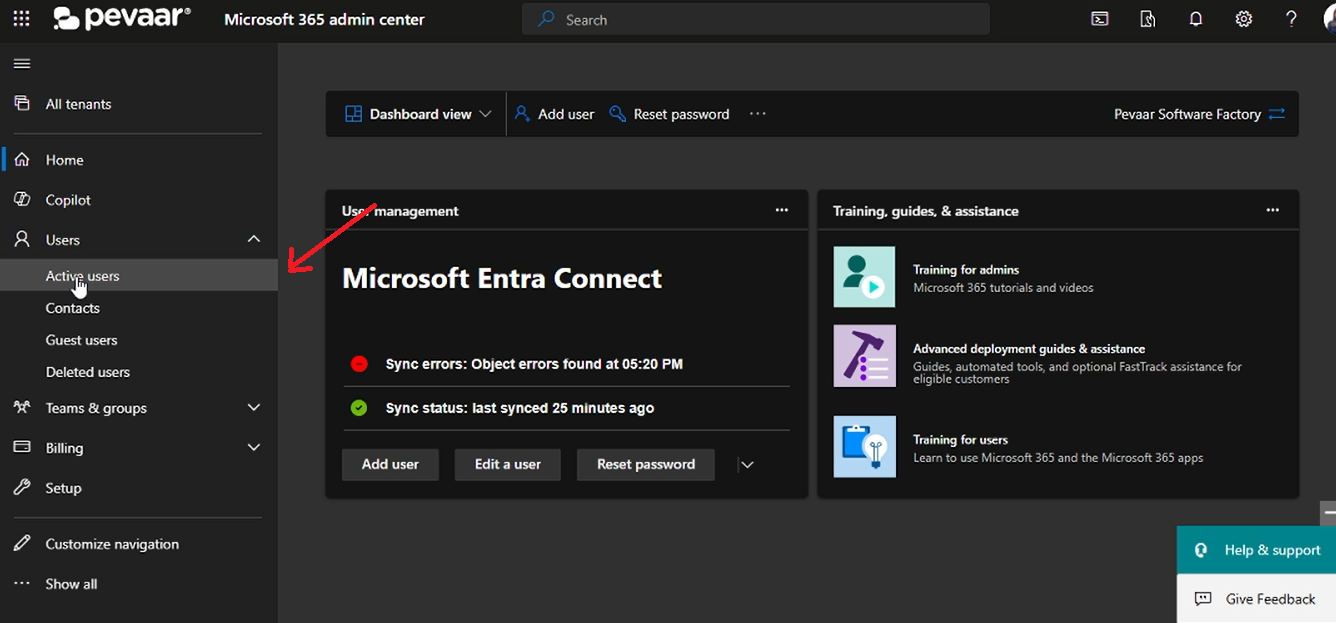Image resolution: width=1336 pixels, height=623 pixels.
Task: Click Reset password in the top toolbar
Action: point(670,114)
